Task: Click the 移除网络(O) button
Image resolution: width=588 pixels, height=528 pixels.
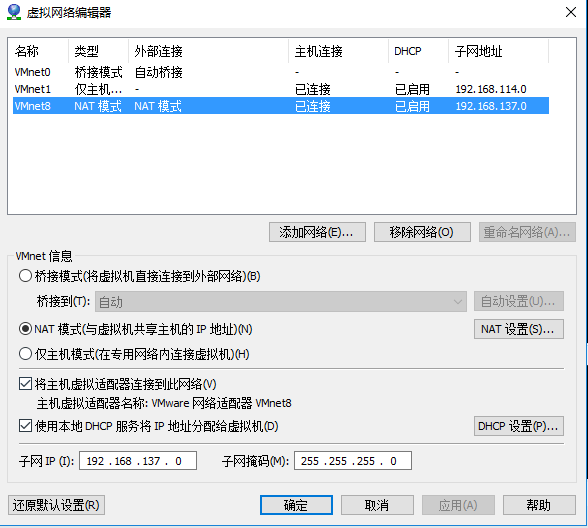Action: click(x=422, y=232)
